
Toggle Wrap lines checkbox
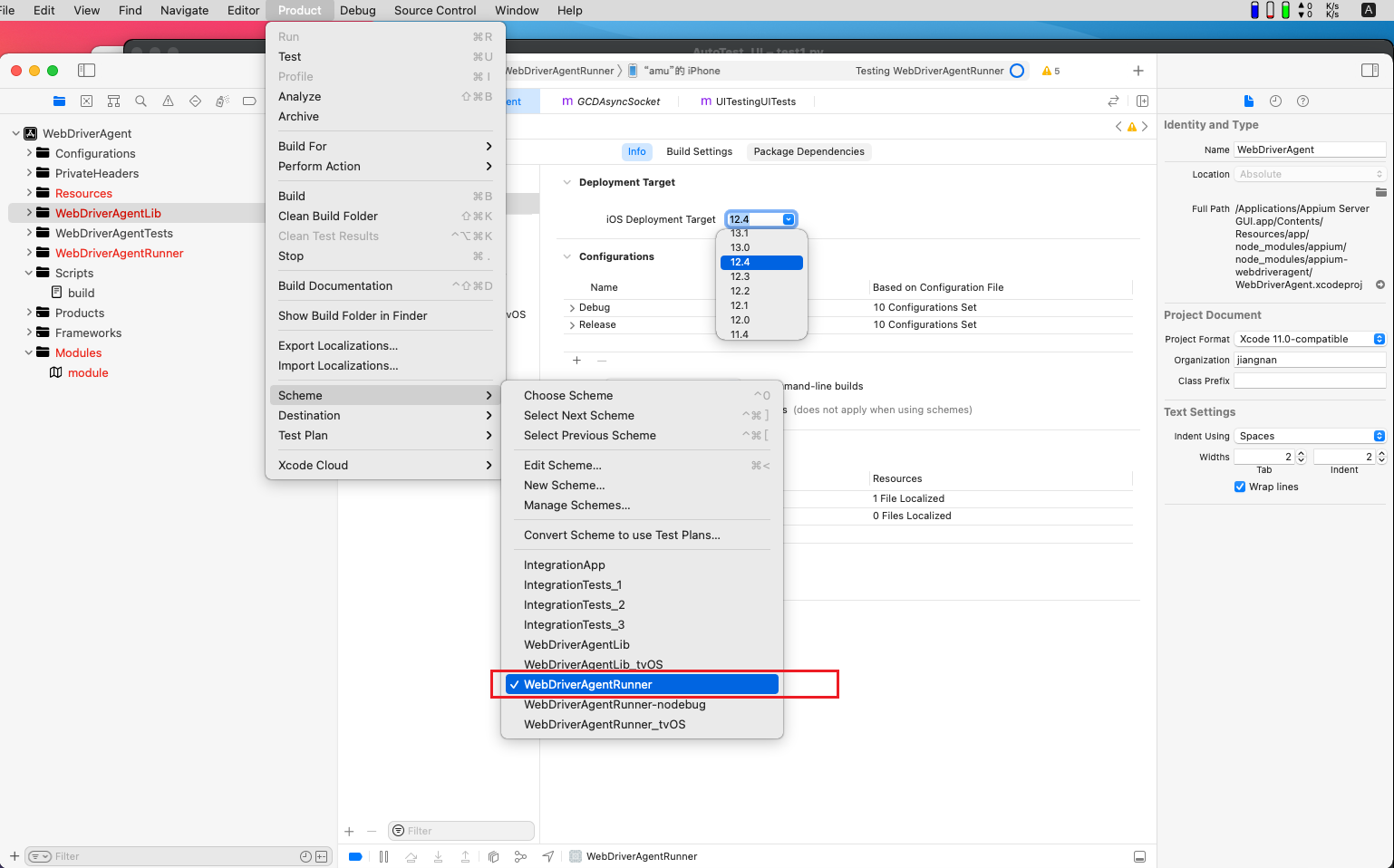click(x=1239, y=487)
